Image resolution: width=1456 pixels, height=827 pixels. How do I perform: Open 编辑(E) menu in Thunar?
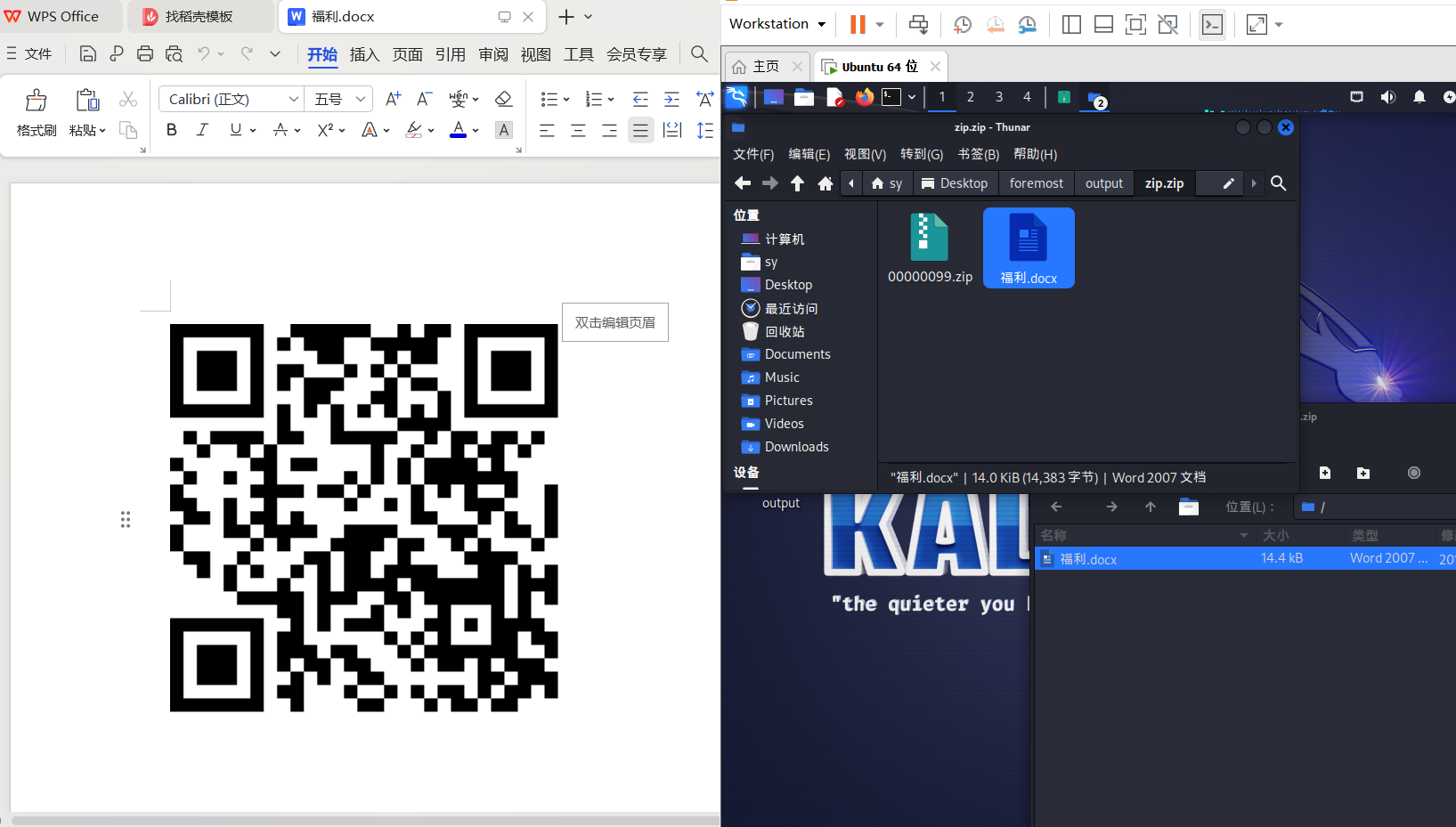tap(809, 154)
